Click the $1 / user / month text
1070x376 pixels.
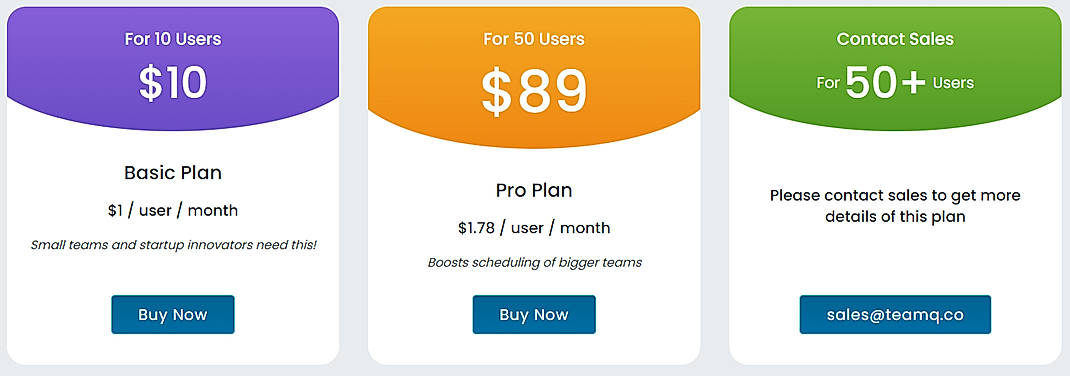pos(173,210)
